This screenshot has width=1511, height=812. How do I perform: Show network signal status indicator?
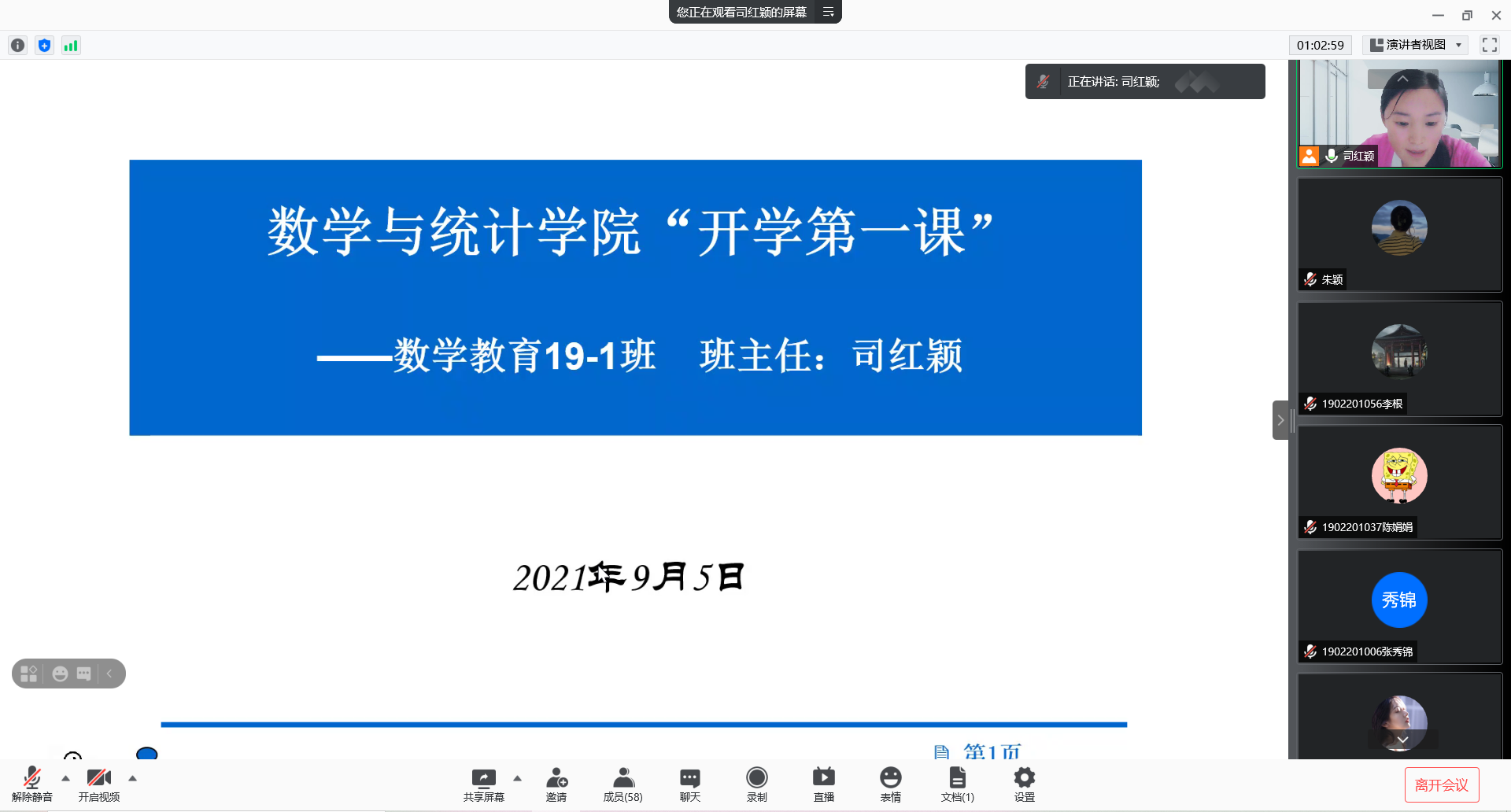(71, 46)
